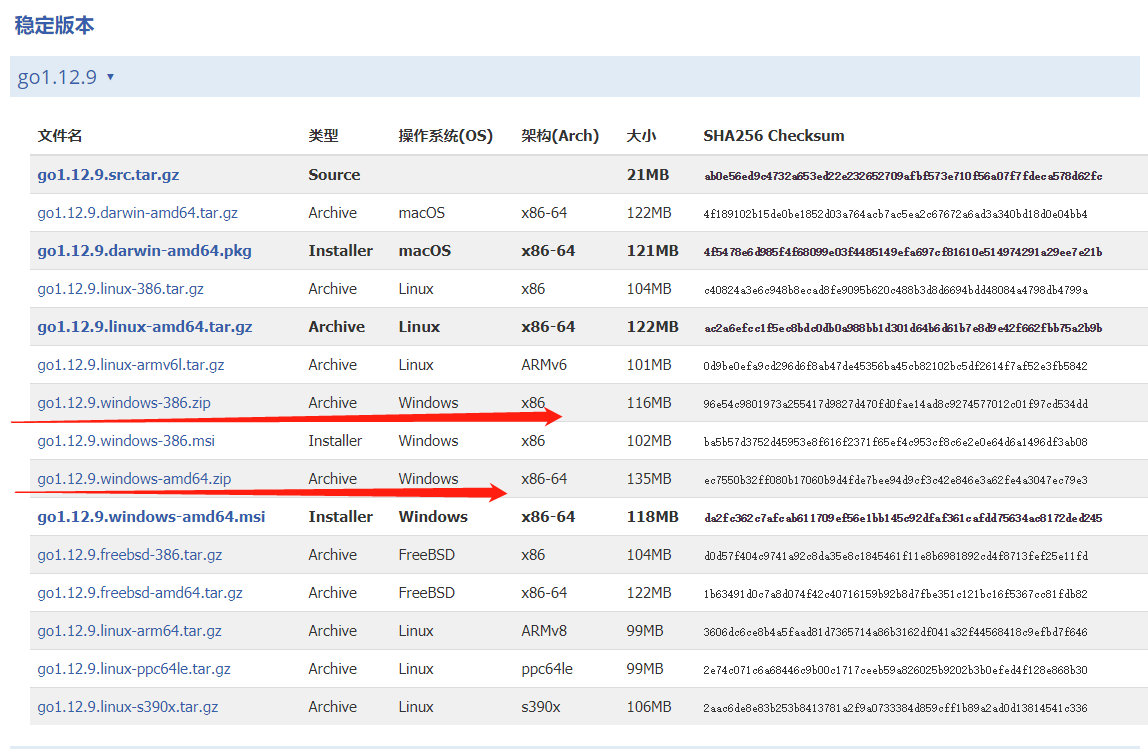Click go1.12.9.linux-386.tar.gz archive link
This screenshot has width=1148, height=749.
(121, 289)
